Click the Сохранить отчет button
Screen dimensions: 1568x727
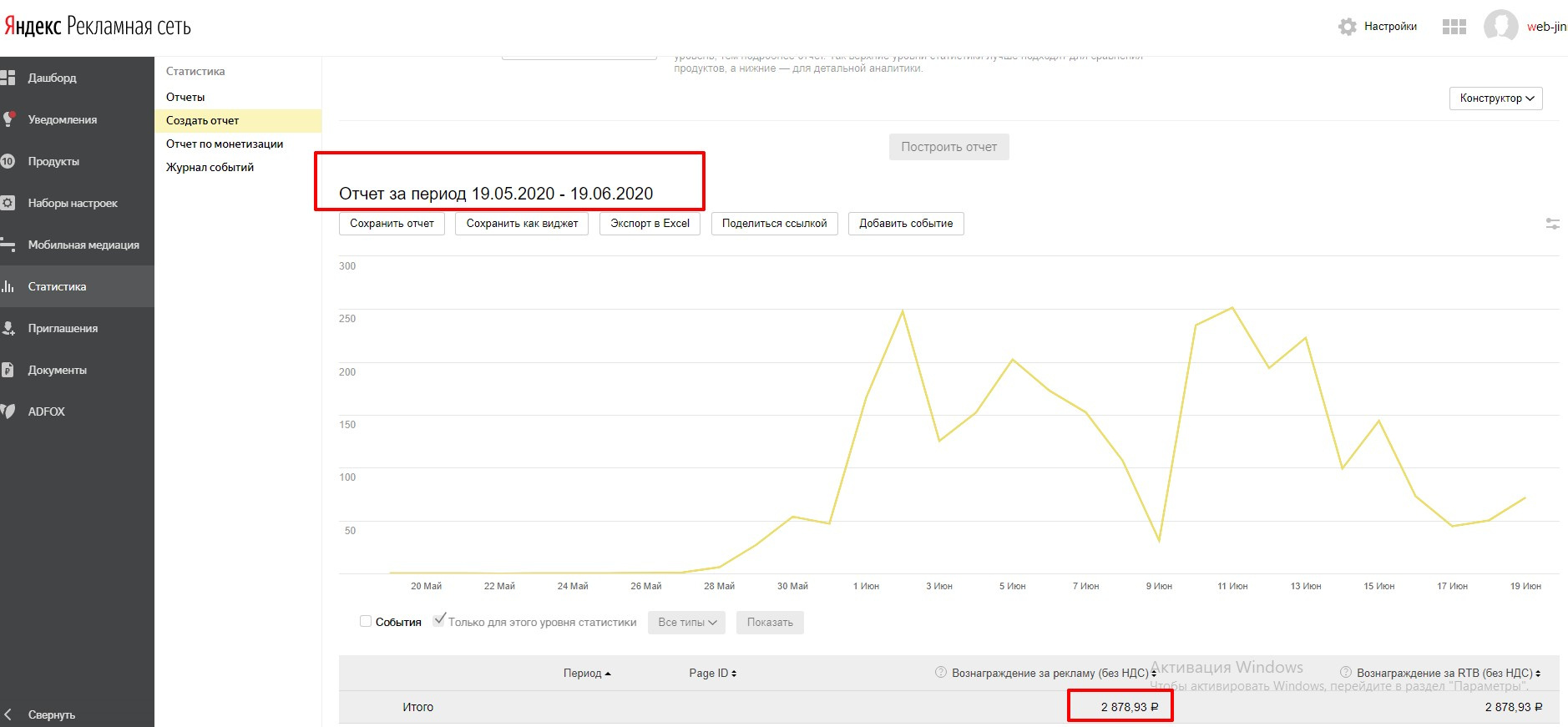coord(392,224)
